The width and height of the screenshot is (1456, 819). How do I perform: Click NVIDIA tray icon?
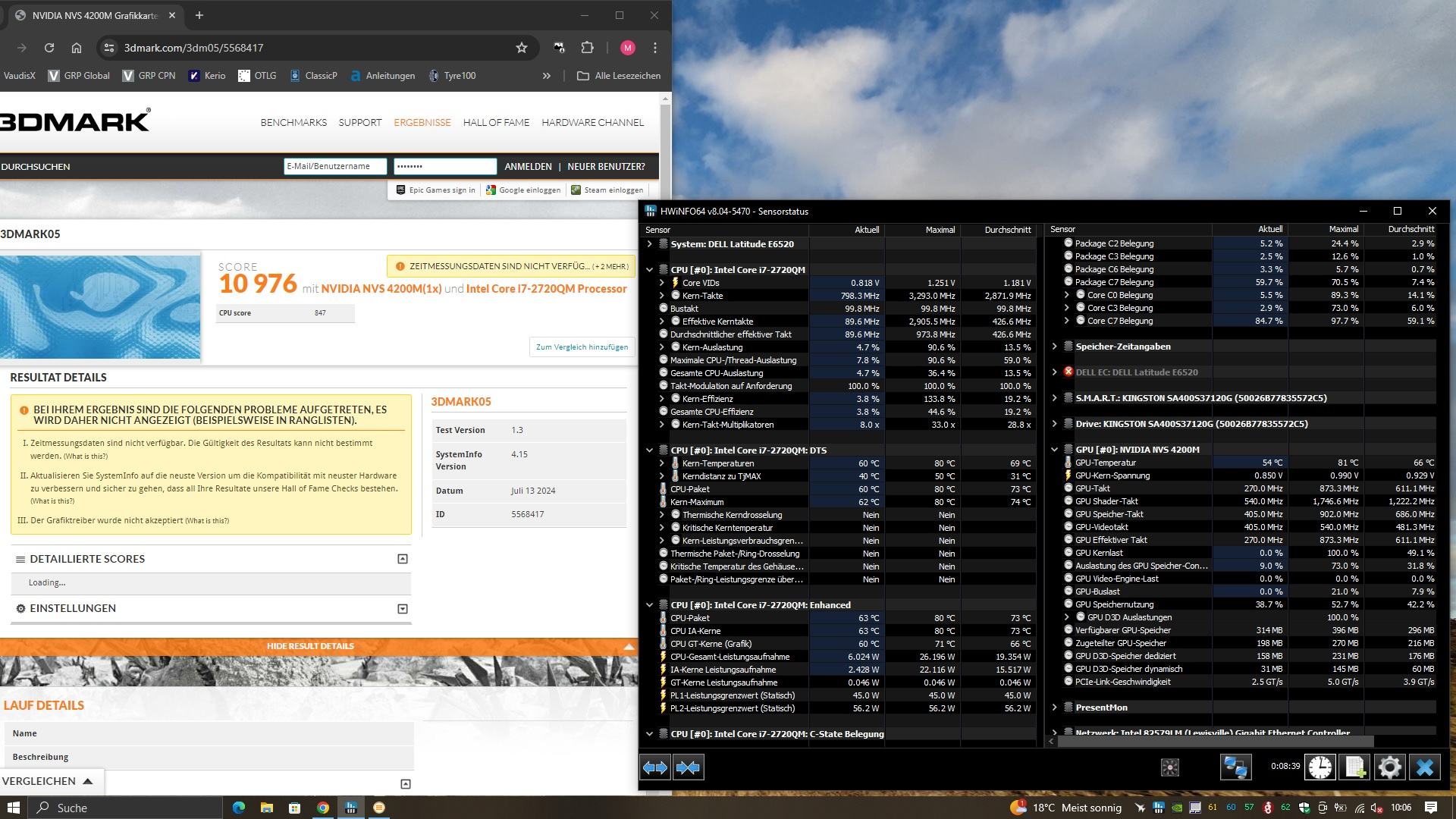click(x=1177, y=808)
